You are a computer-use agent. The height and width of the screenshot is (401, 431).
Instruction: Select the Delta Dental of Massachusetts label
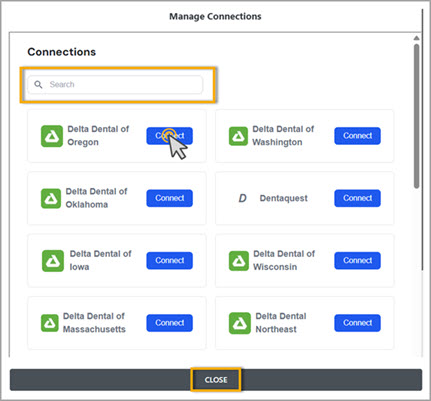[x=94, y=323]
